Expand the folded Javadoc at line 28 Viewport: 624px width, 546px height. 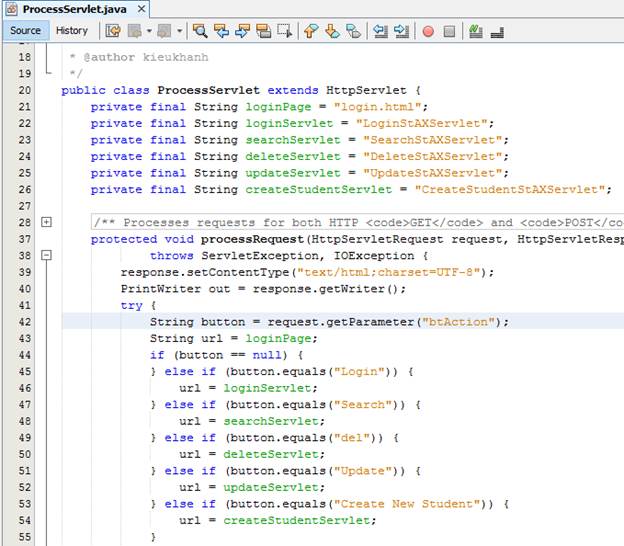(47, 222)
